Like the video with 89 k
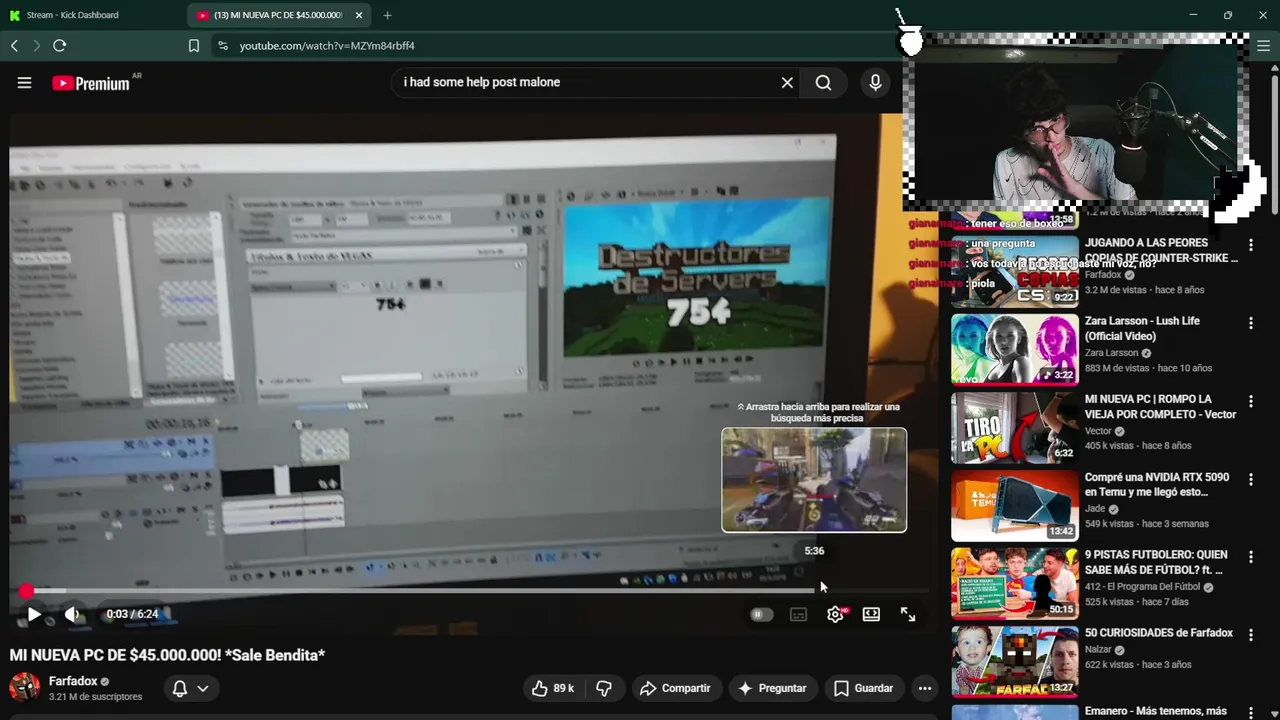This screenshot has height=720, width=1280. coord(552,688)
